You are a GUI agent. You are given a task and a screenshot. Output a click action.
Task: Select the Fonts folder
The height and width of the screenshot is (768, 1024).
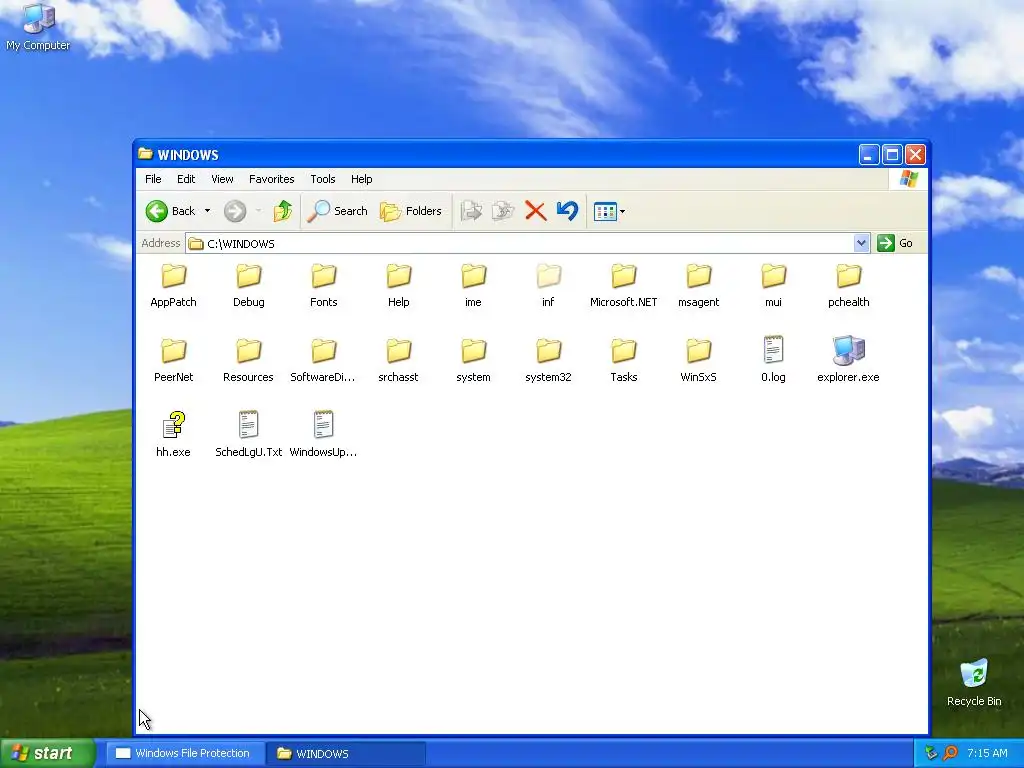tap(324, 285)
